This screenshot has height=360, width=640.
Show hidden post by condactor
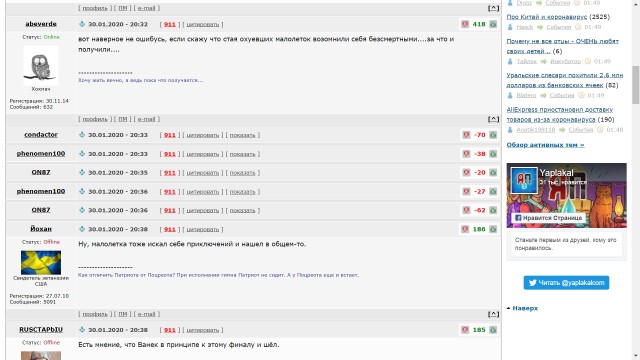click(x=242, y=135)
